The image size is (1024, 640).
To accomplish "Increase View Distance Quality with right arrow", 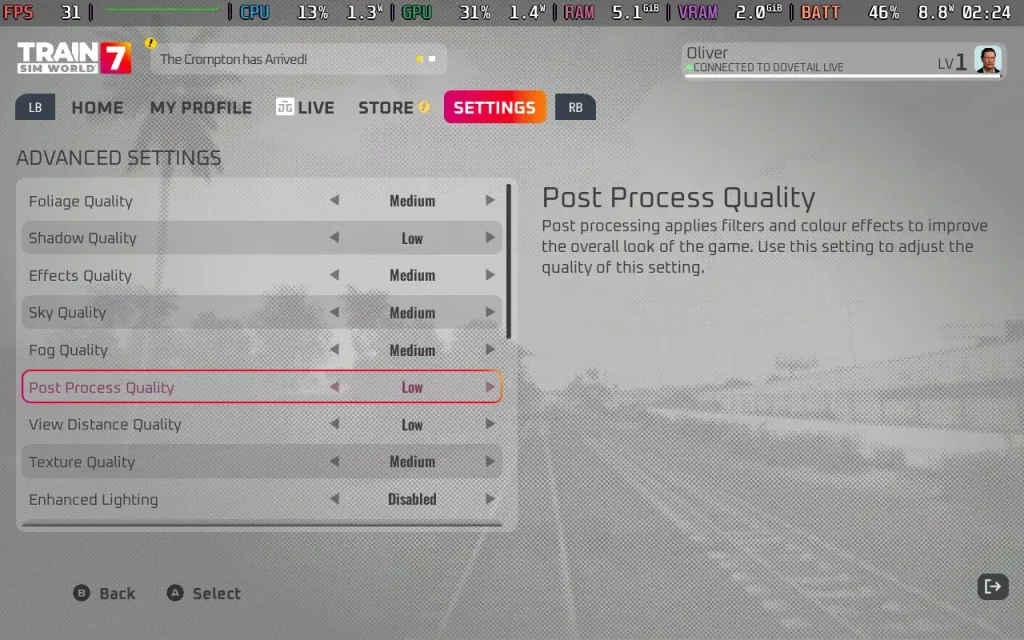I will [490, 424].
